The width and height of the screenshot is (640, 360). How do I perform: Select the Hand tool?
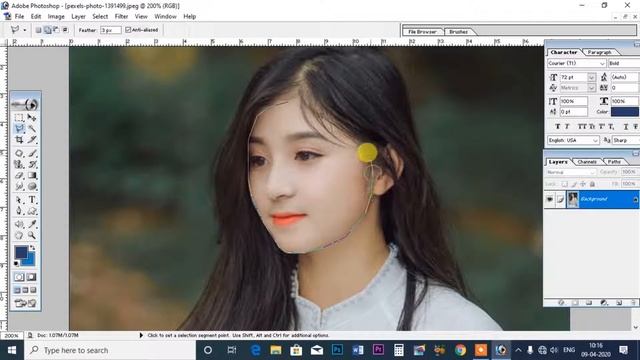point(19,236)
